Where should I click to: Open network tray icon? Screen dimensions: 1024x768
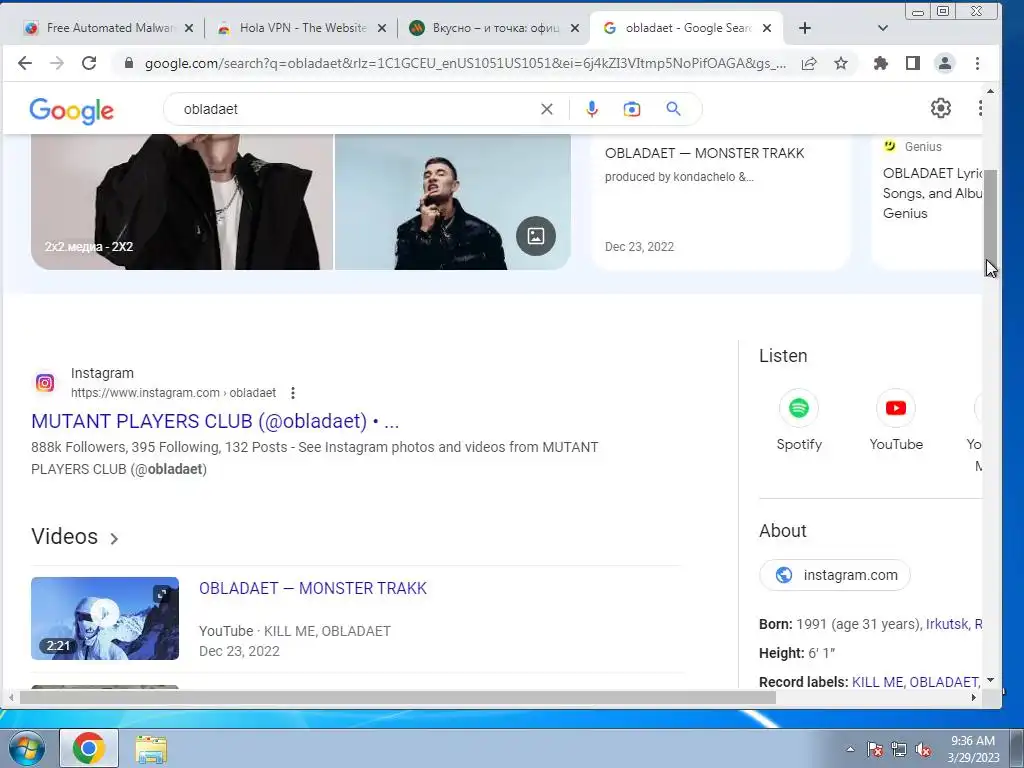click(x=899, y=749)
